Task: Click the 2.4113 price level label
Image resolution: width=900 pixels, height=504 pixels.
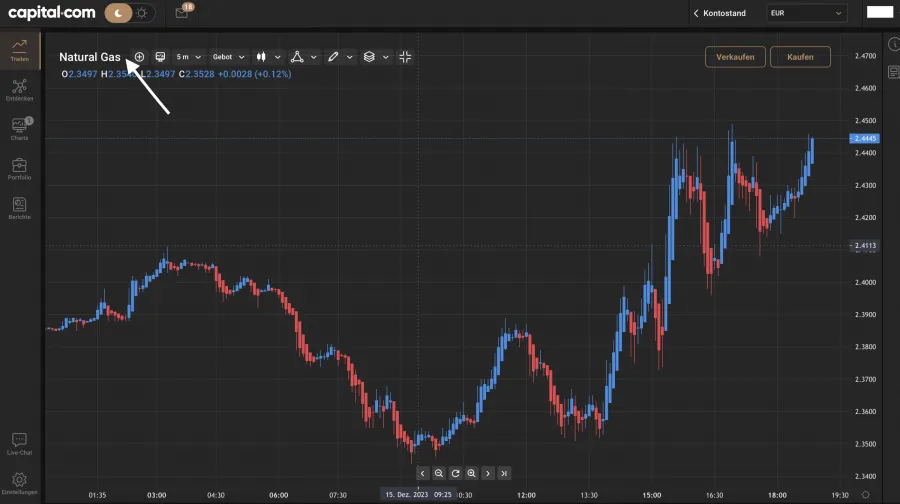Action: [x=864, y=246]
